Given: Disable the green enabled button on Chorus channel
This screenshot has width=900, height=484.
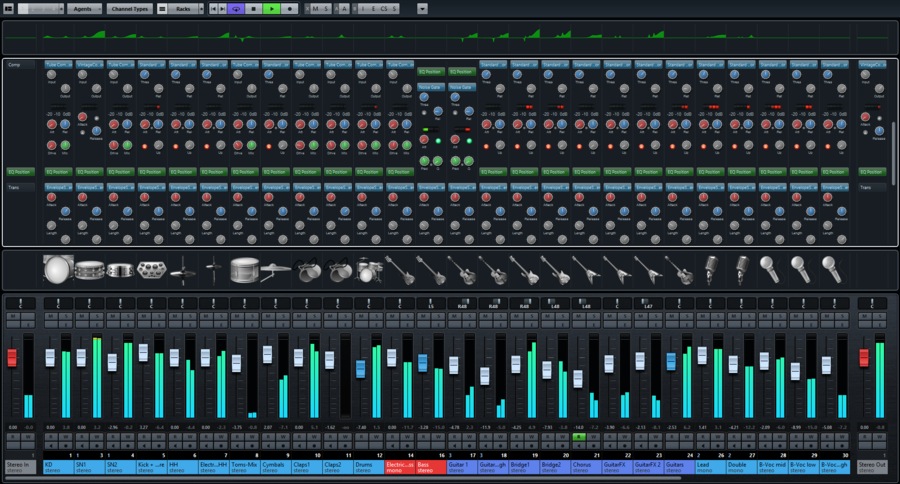Looking at the screenshot, I should (579, 437).
